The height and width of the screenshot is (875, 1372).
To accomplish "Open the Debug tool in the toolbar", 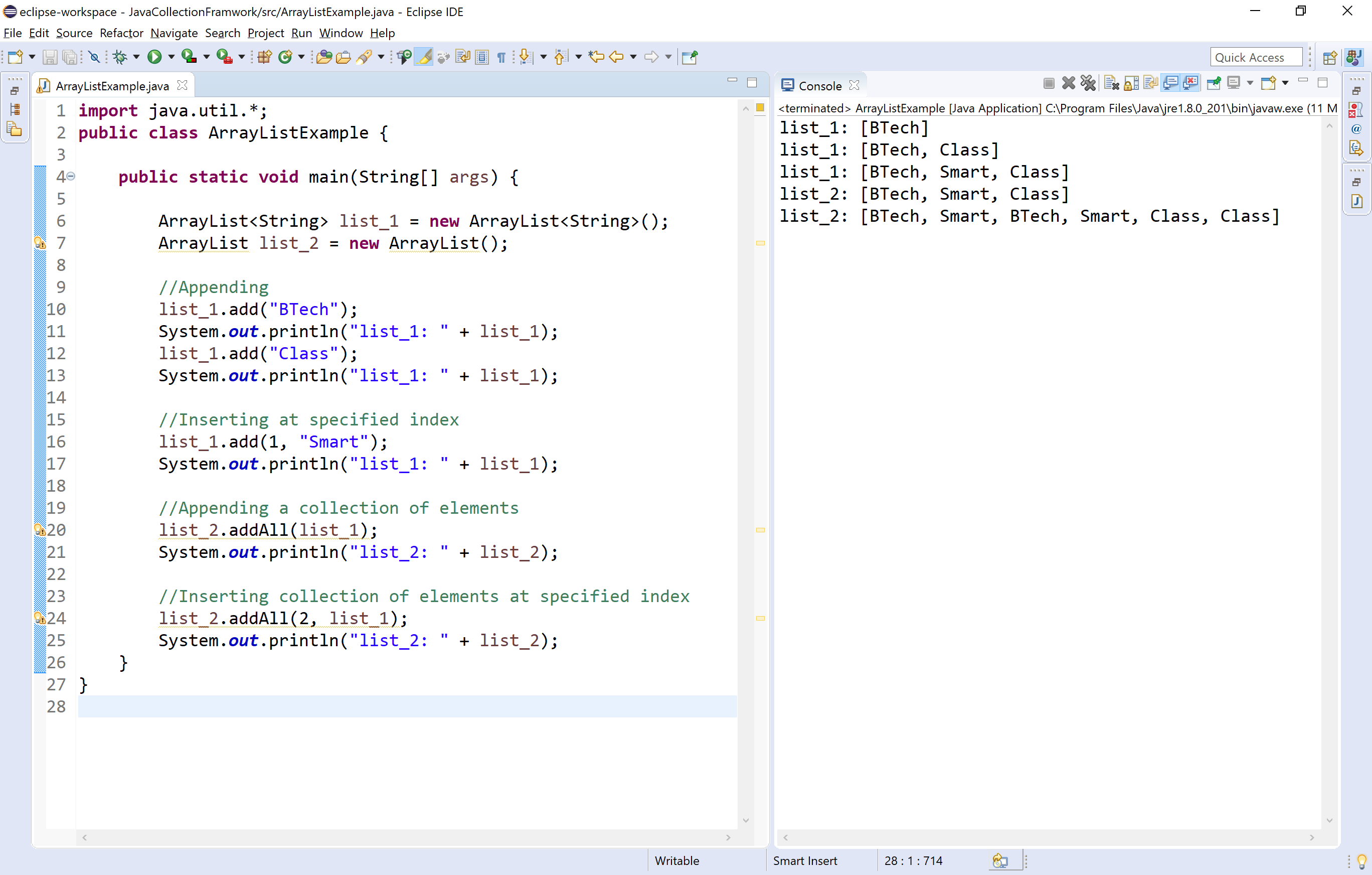I will point(121,57).
